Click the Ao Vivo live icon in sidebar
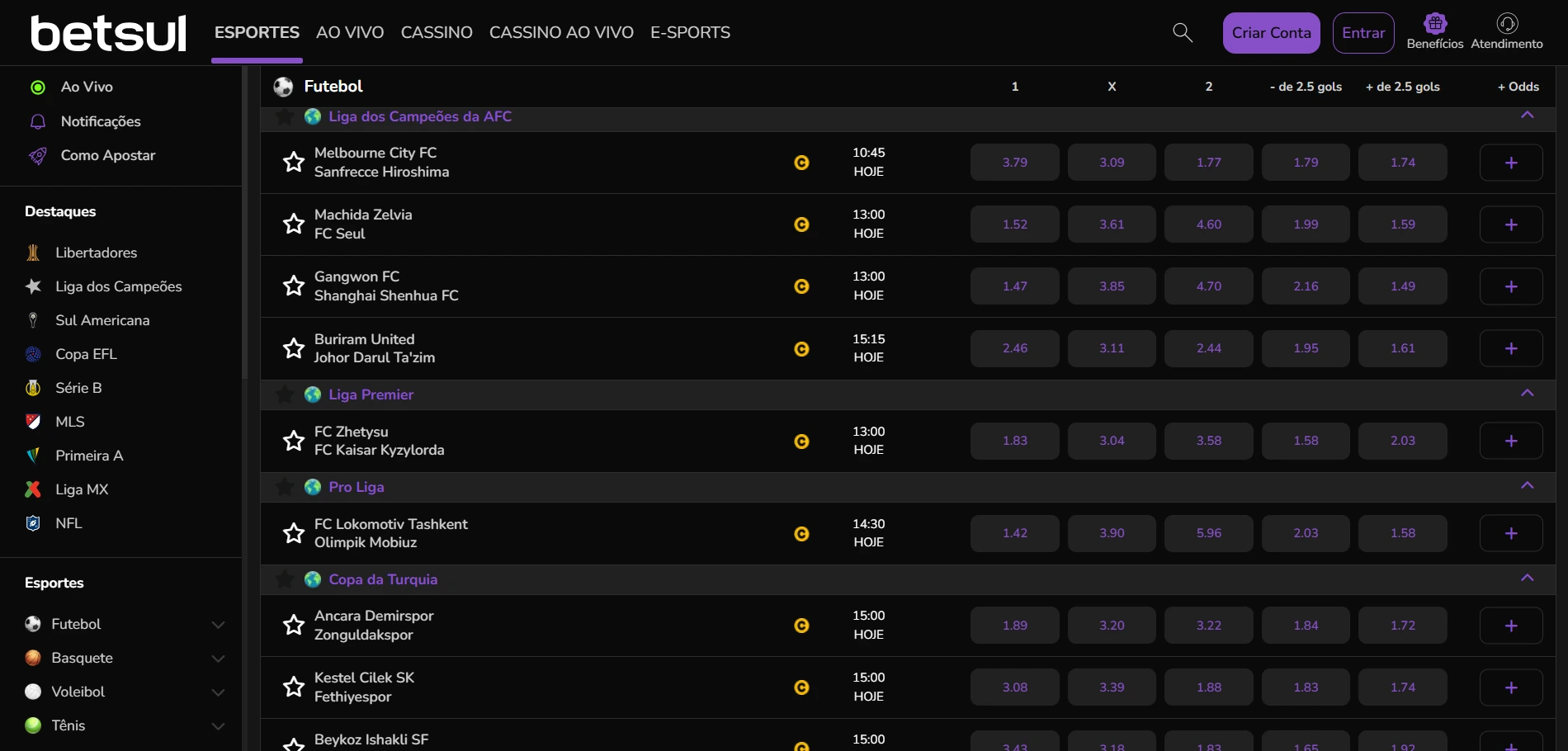 pos(37,87)
